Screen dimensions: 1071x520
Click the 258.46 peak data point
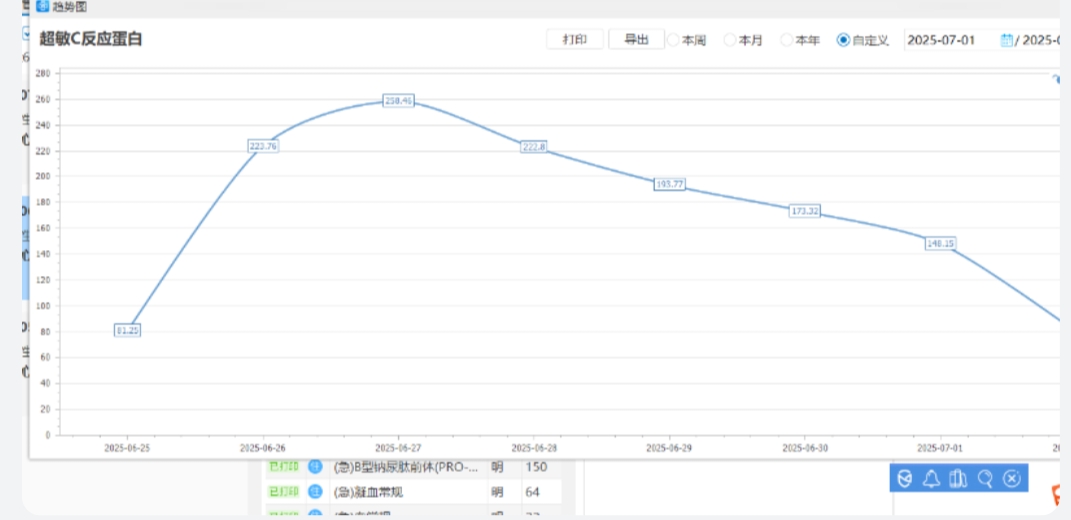(398, 101)
